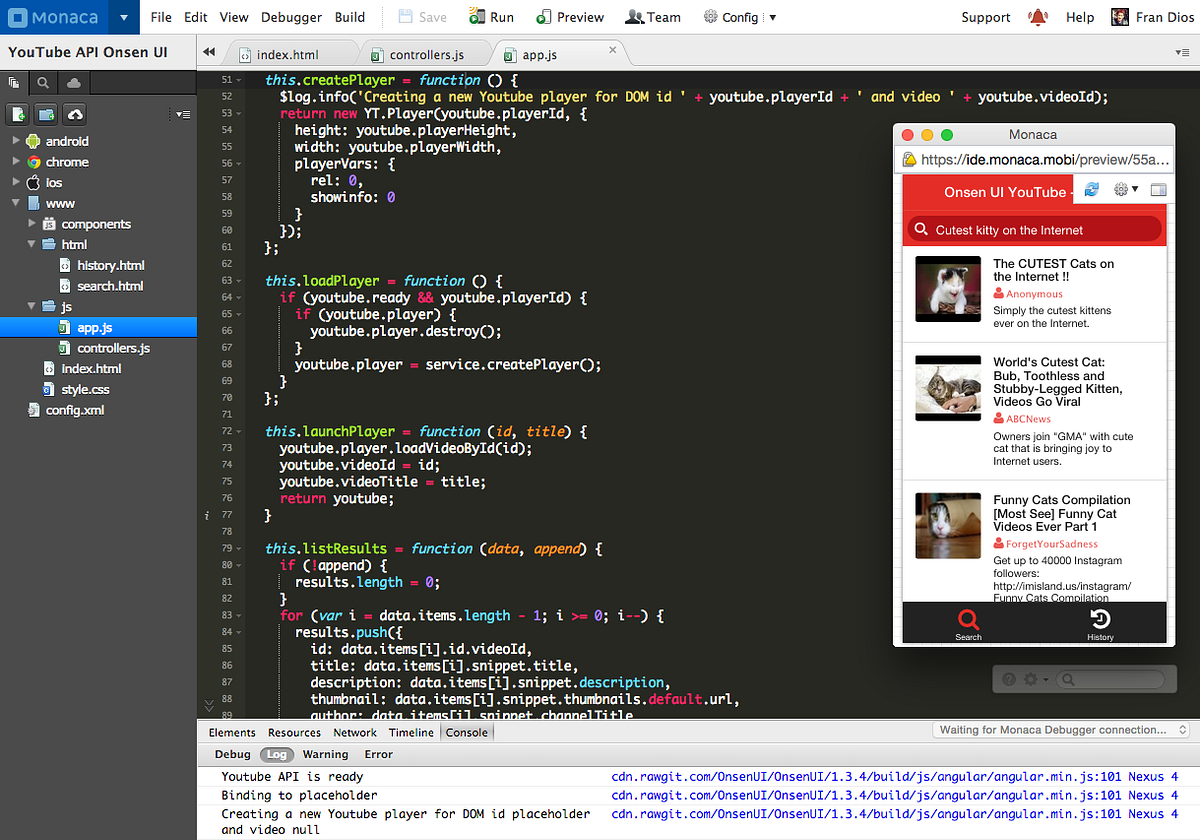Open the file tree options dropdown
The width and height of the screenshot is (1200, 840).
(182, 115)
